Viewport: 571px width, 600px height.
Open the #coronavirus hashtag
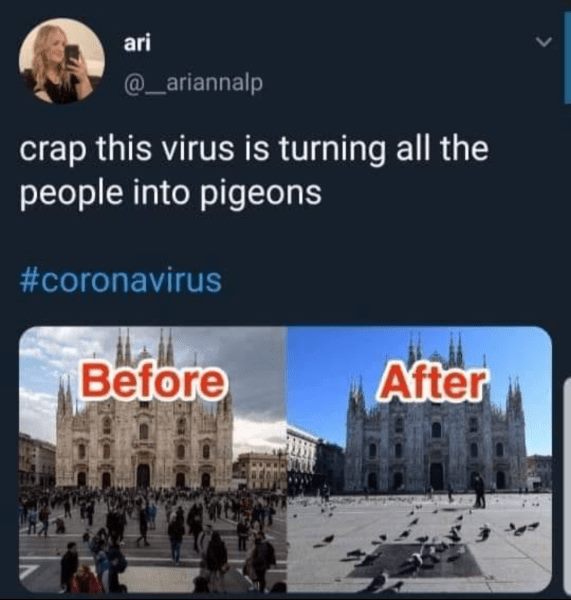[x=121, y=280]
